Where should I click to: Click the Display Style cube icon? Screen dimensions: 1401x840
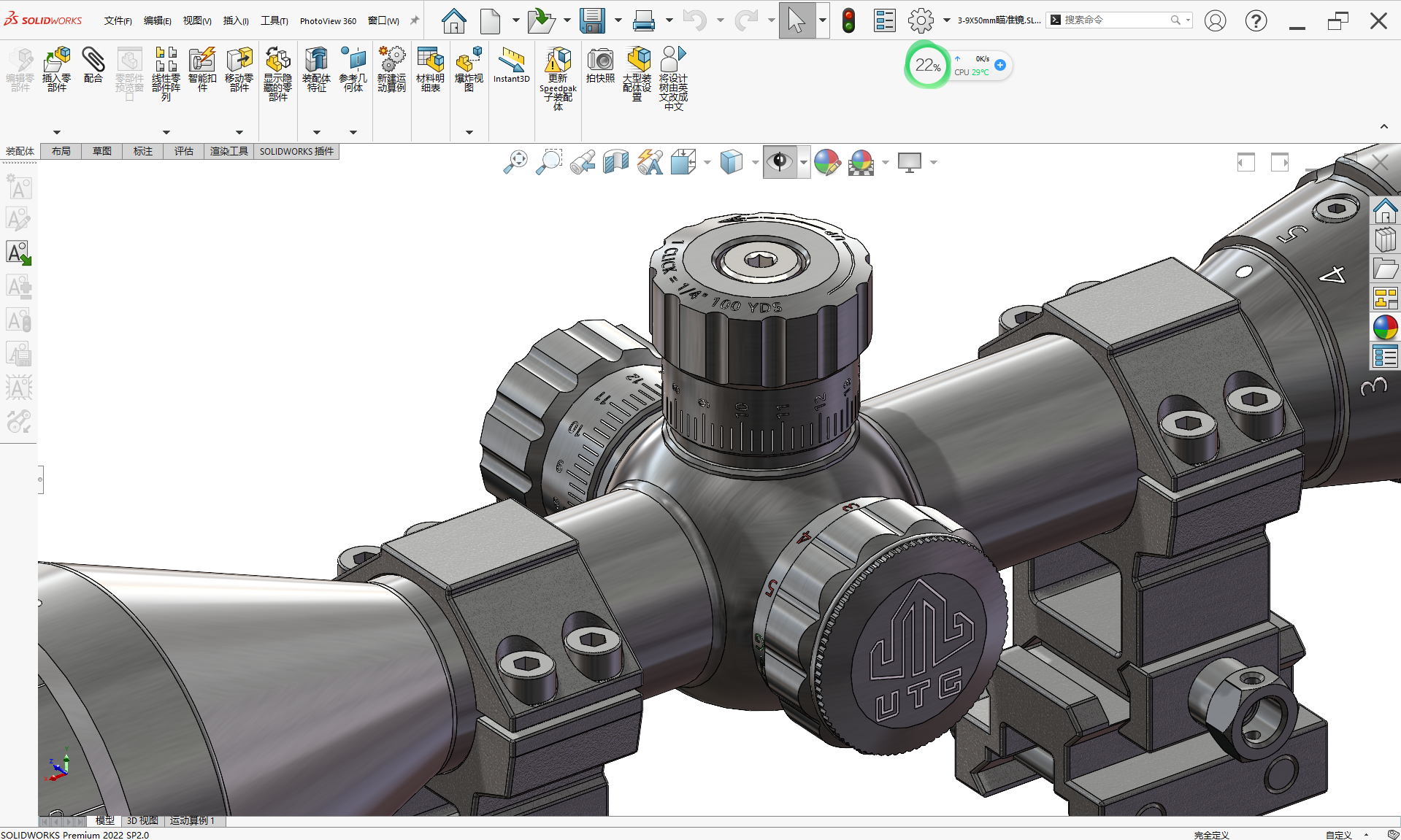coord(731,162)
